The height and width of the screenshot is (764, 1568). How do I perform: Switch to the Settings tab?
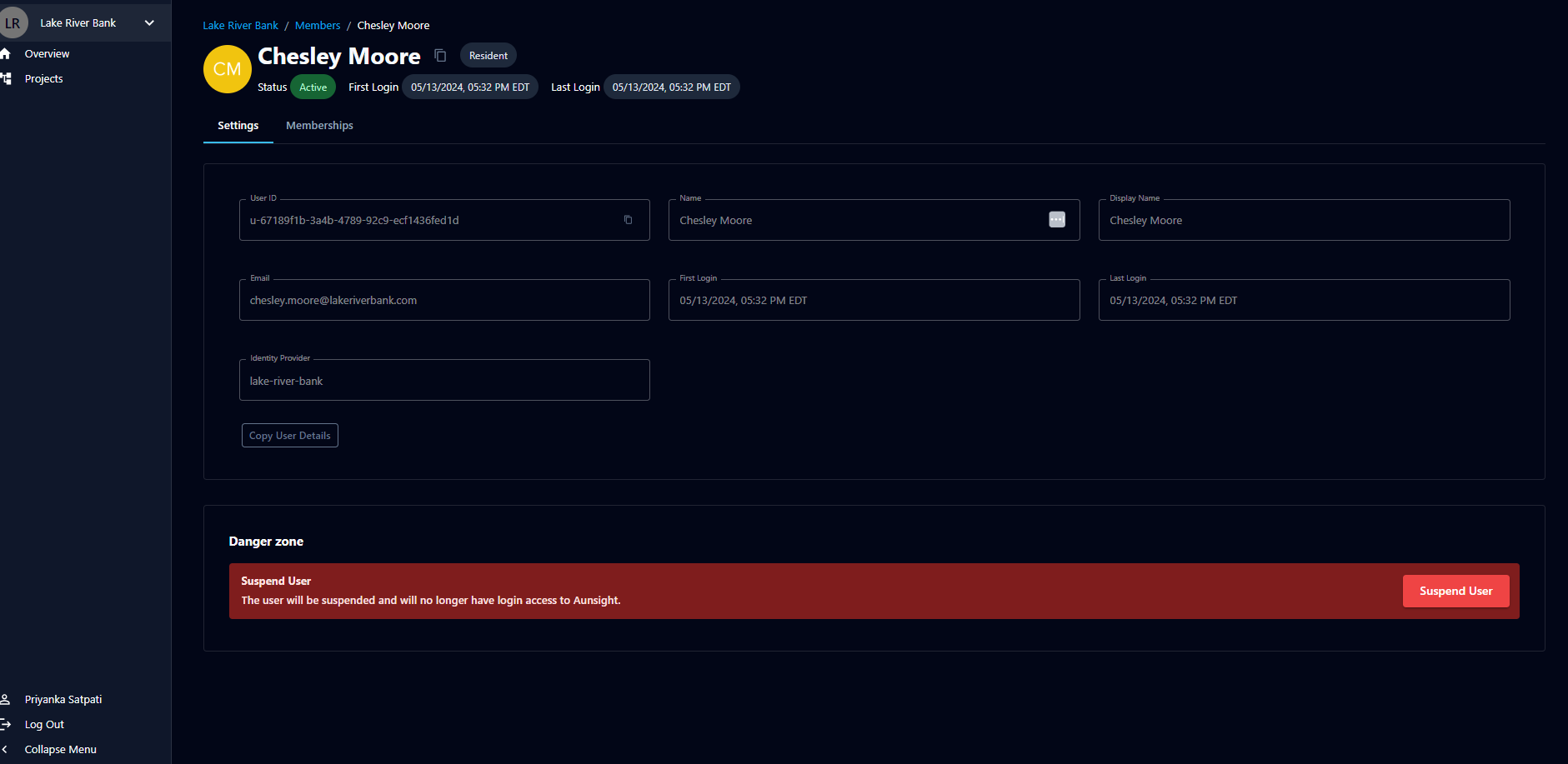click(238, 126)
